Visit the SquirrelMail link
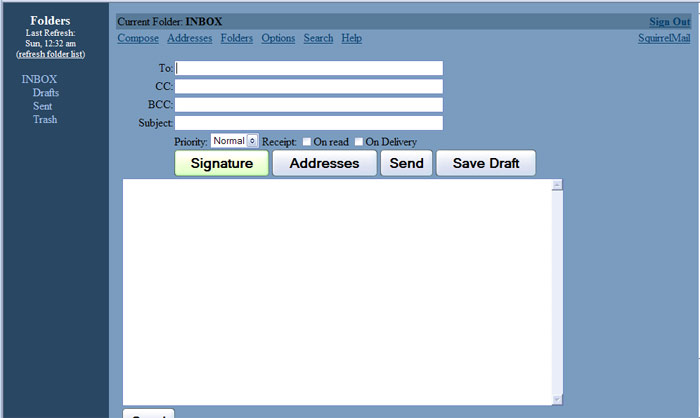This screenshot has height=418, width=700. click(664, 38)
